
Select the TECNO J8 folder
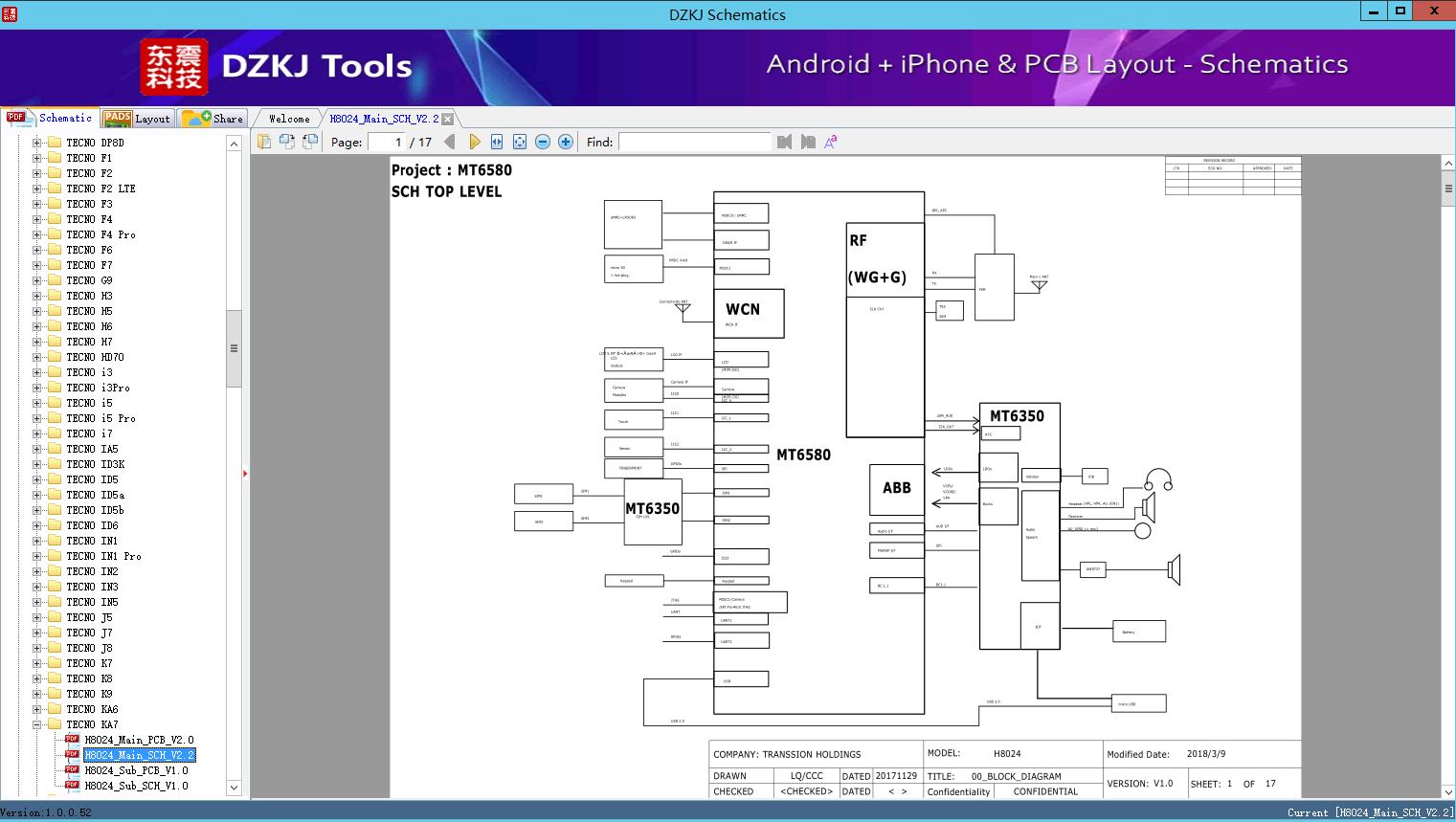tap(89, 648)
